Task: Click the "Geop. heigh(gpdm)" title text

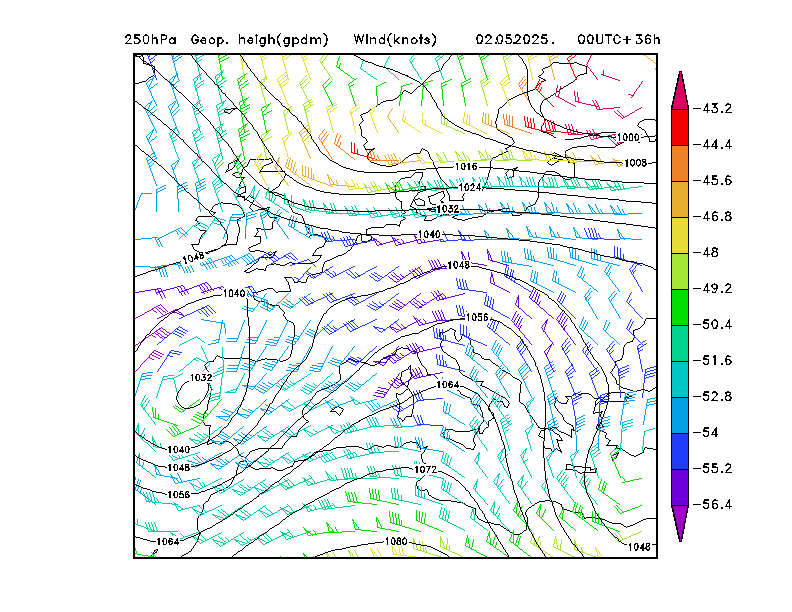Action: pos(259,40)
